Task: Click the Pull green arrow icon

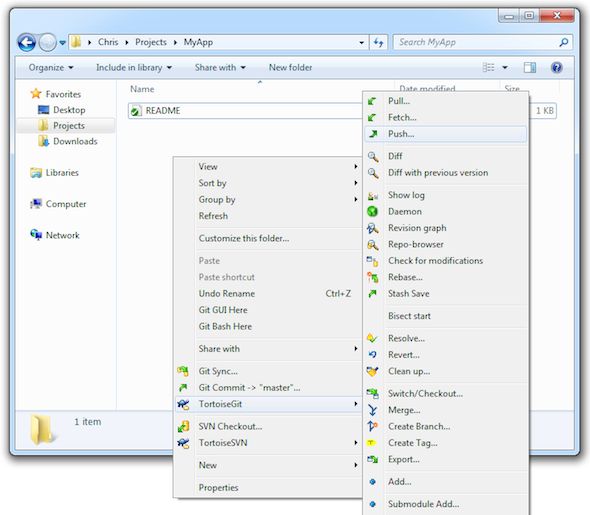Action: coord(372,101)
